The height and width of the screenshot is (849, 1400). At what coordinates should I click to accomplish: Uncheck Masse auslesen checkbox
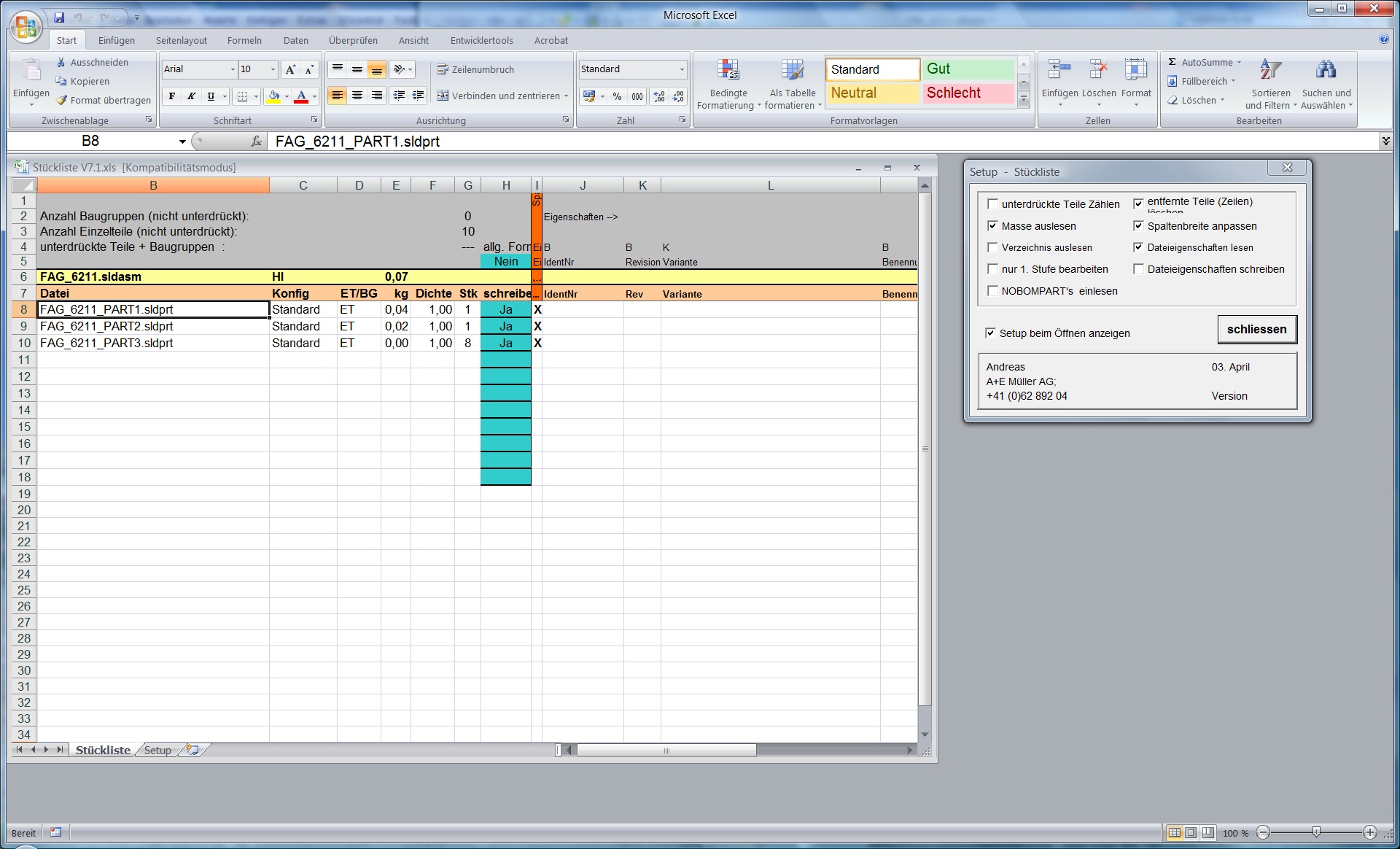pos(992,226)
